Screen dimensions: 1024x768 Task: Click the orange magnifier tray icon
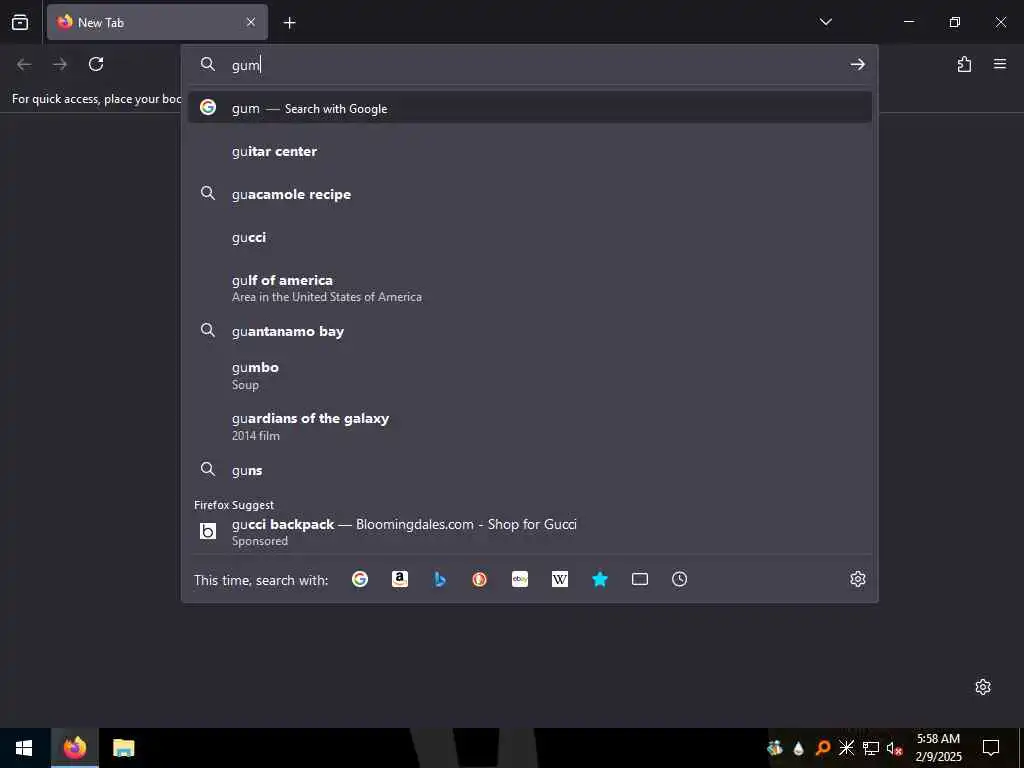(x=823, y=748)
